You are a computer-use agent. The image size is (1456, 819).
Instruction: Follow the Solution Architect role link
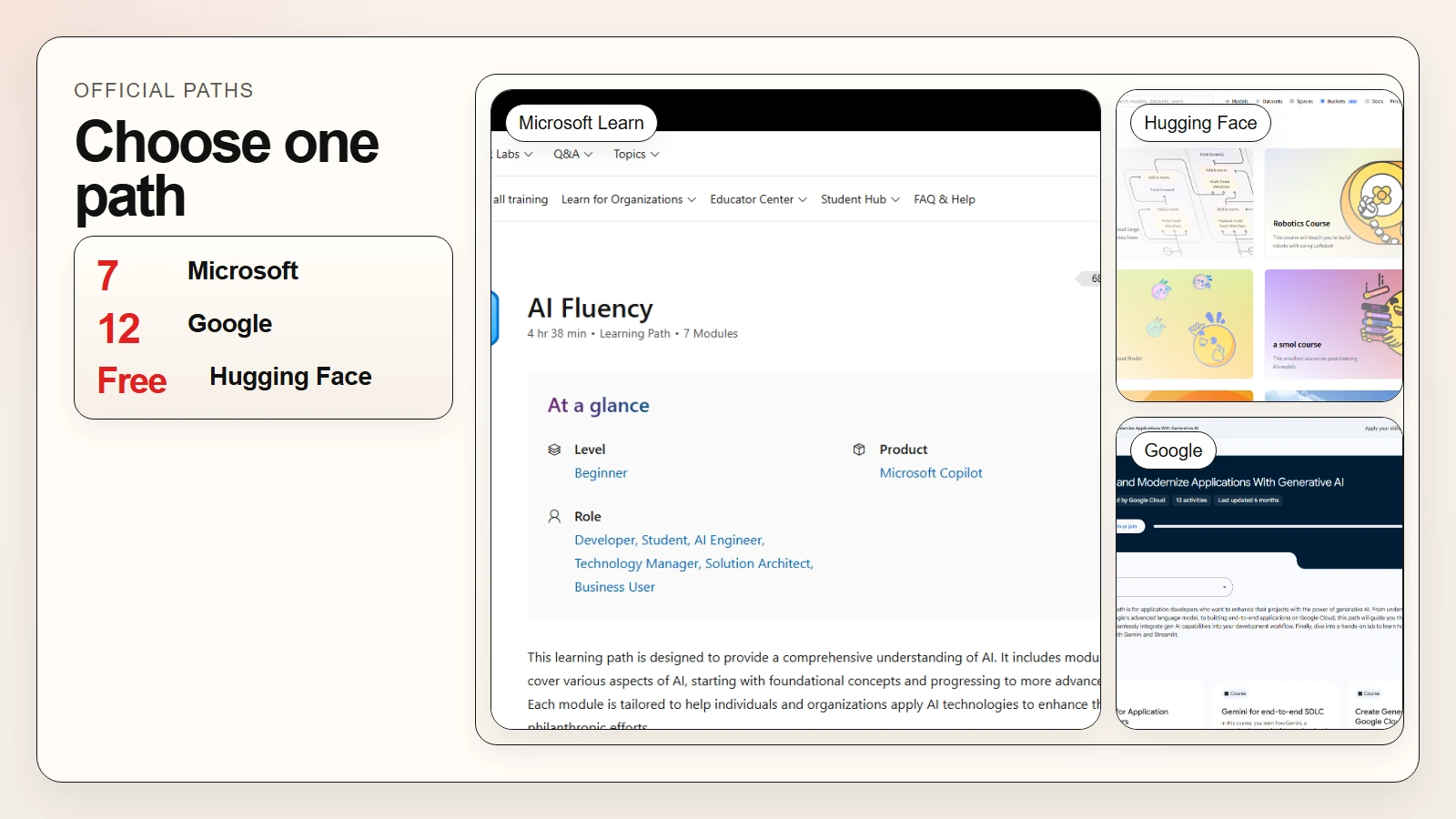point(758,563)
